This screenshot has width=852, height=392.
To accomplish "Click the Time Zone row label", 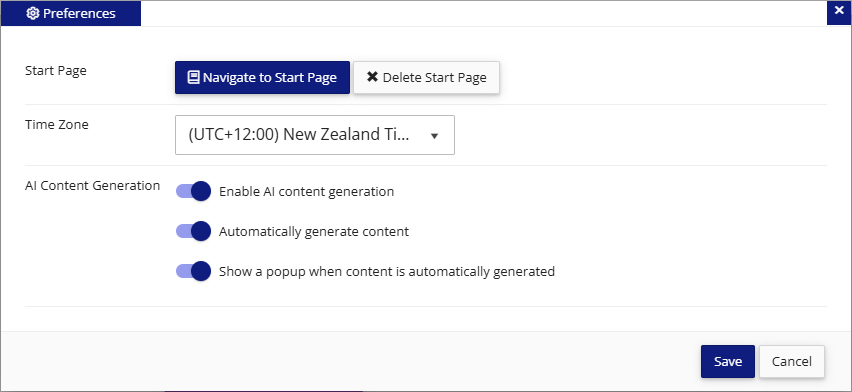I will tap(57, 125).
